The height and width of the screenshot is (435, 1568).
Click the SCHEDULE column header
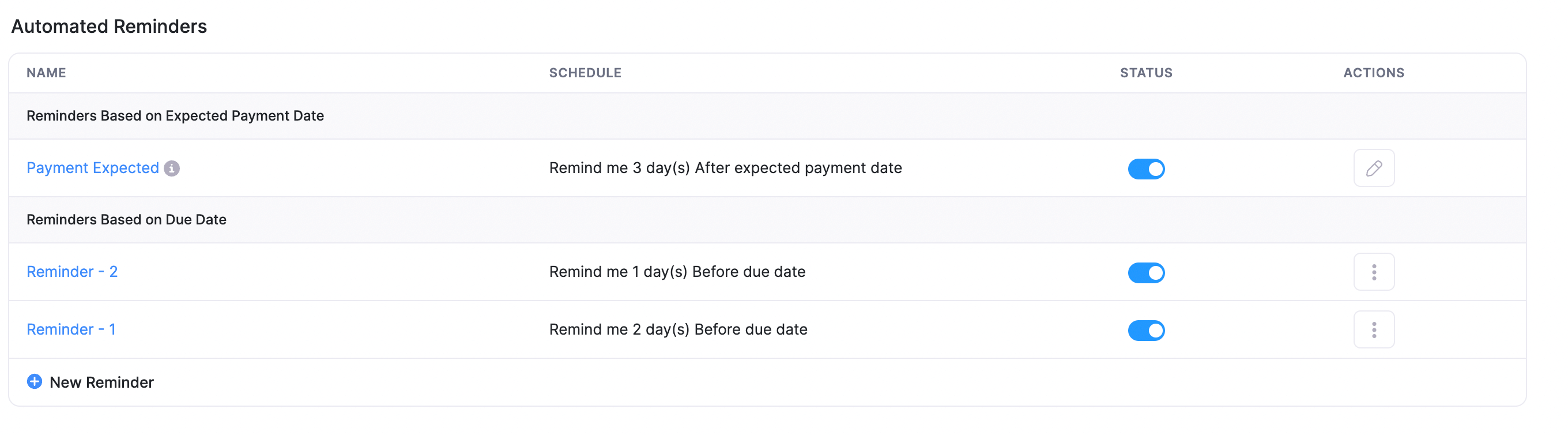(585, 73)
